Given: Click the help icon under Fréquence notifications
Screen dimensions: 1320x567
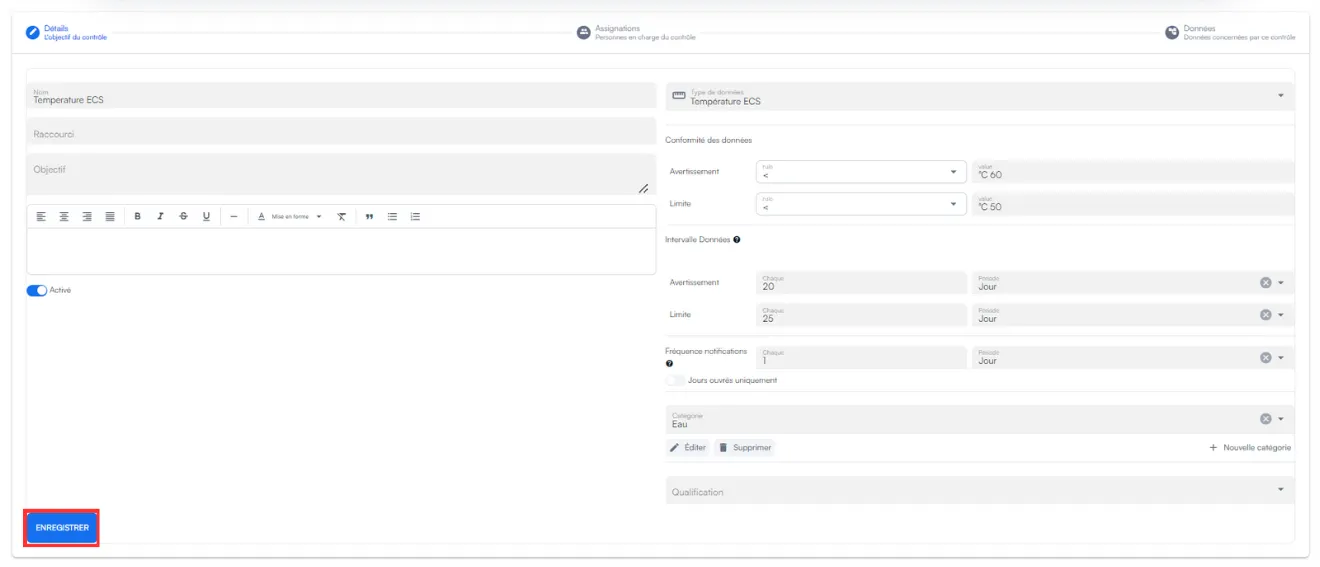Looking at the screenshot, I should click(x=669, y=364).
